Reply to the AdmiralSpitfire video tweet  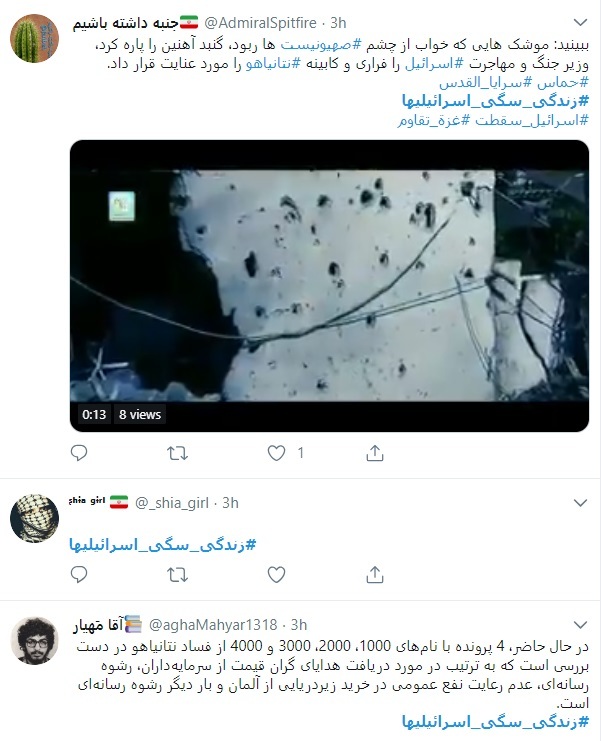point(79,453)
